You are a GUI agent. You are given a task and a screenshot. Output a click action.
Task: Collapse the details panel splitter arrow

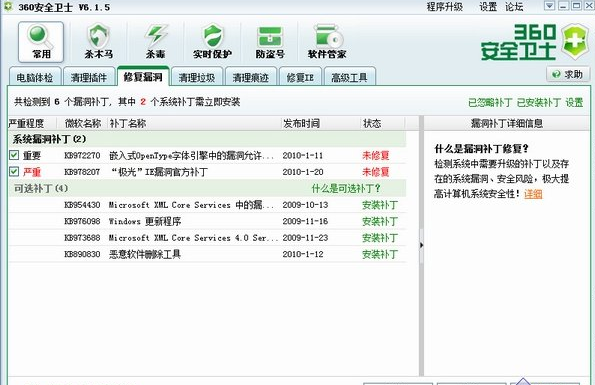click(422, 245)
